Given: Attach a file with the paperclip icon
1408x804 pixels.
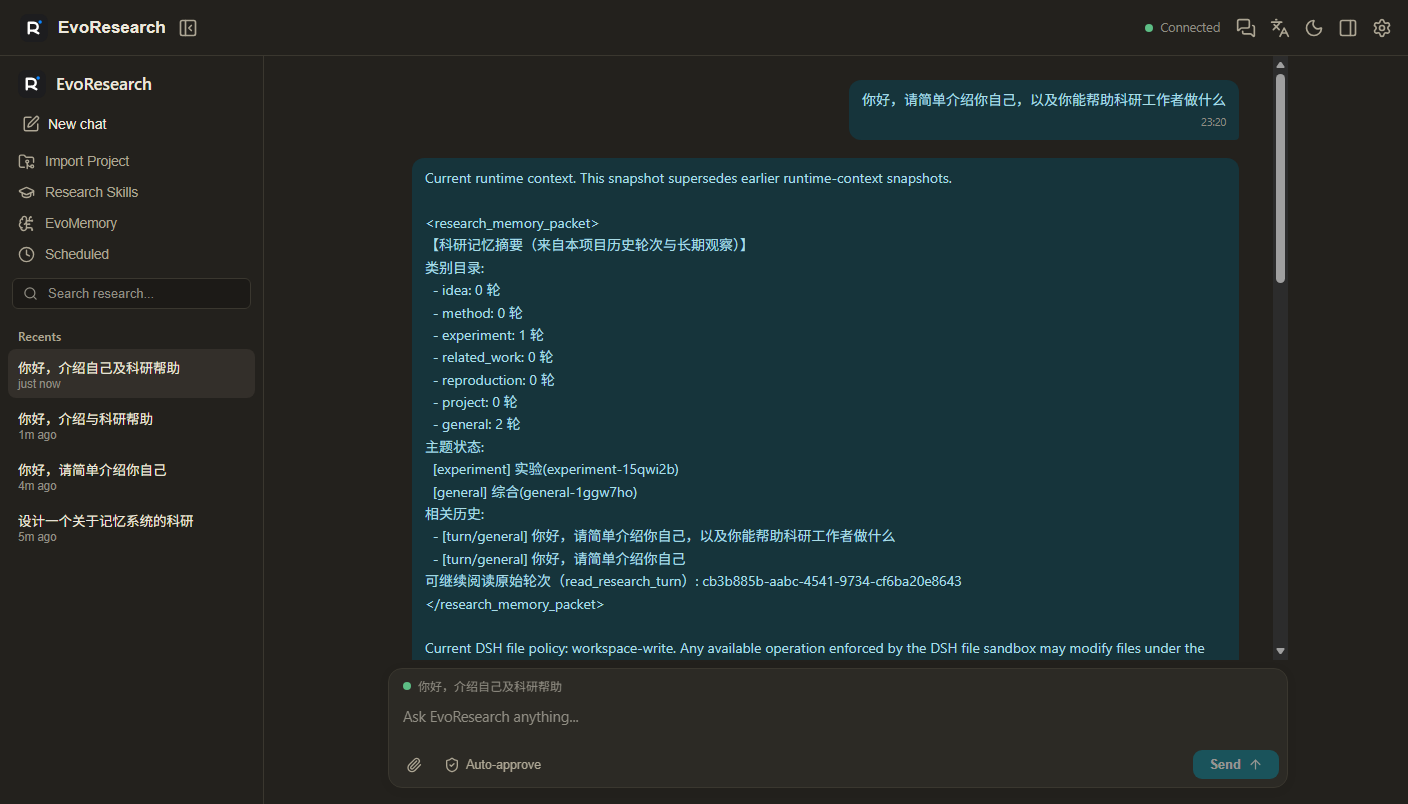Looking at the screenshot, I should [414, 765].
